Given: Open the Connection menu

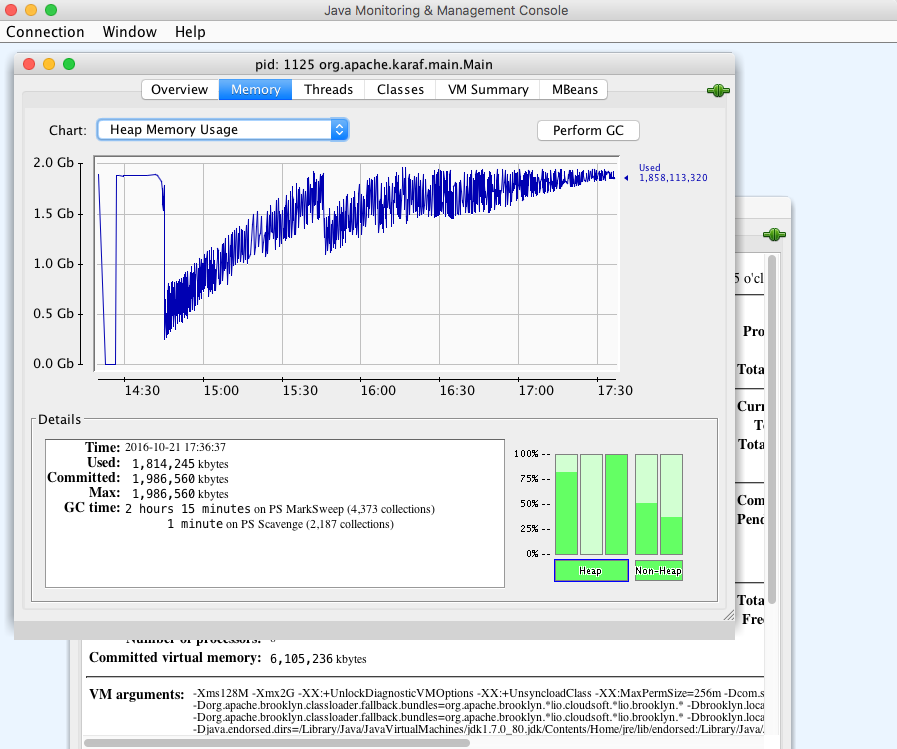Looking at the screenshot, I should click(45, 32).
